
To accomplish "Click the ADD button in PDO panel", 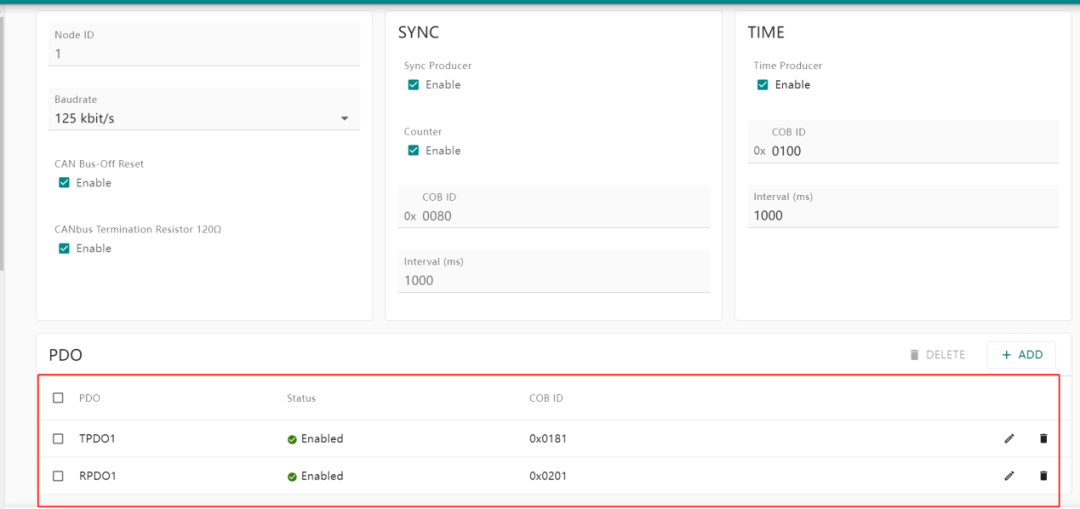I will click(x=1022, y=355).
